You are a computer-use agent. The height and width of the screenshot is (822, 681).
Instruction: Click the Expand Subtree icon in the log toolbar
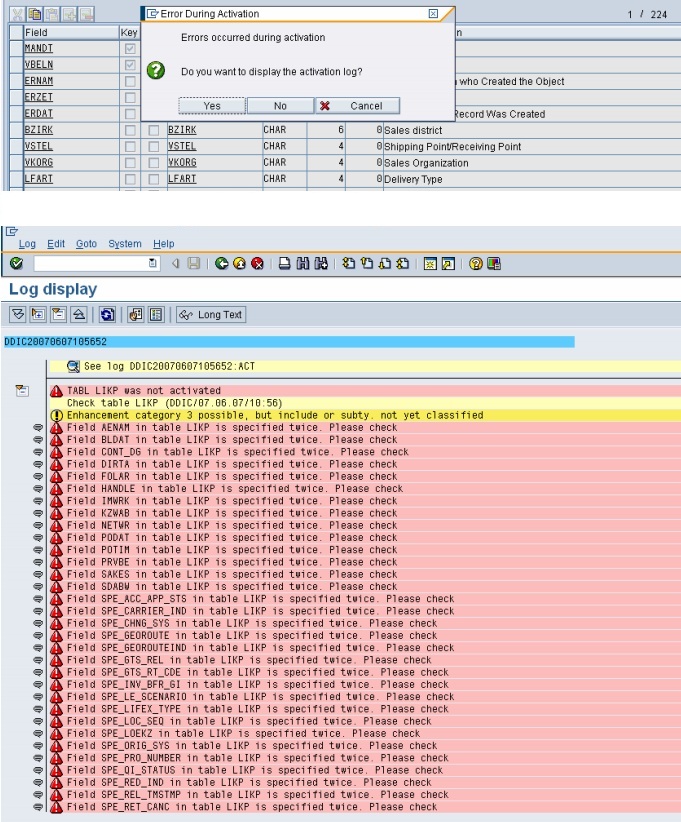pos(38,315)
